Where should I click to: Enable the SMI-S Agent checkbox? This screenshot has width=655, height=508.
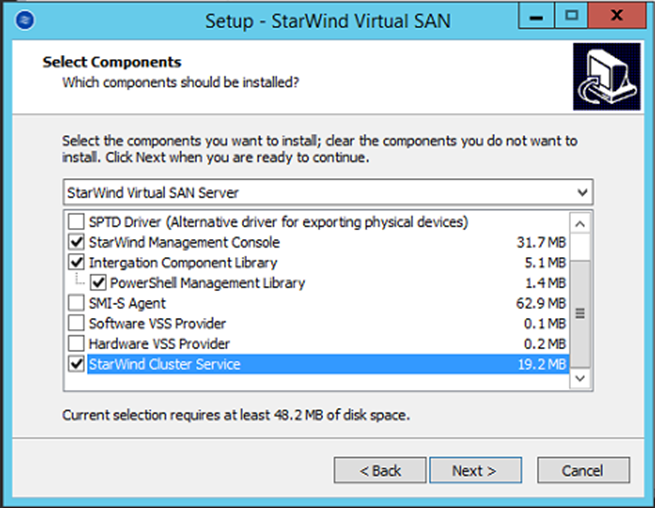pyautogui.click(x=76, y=303)
